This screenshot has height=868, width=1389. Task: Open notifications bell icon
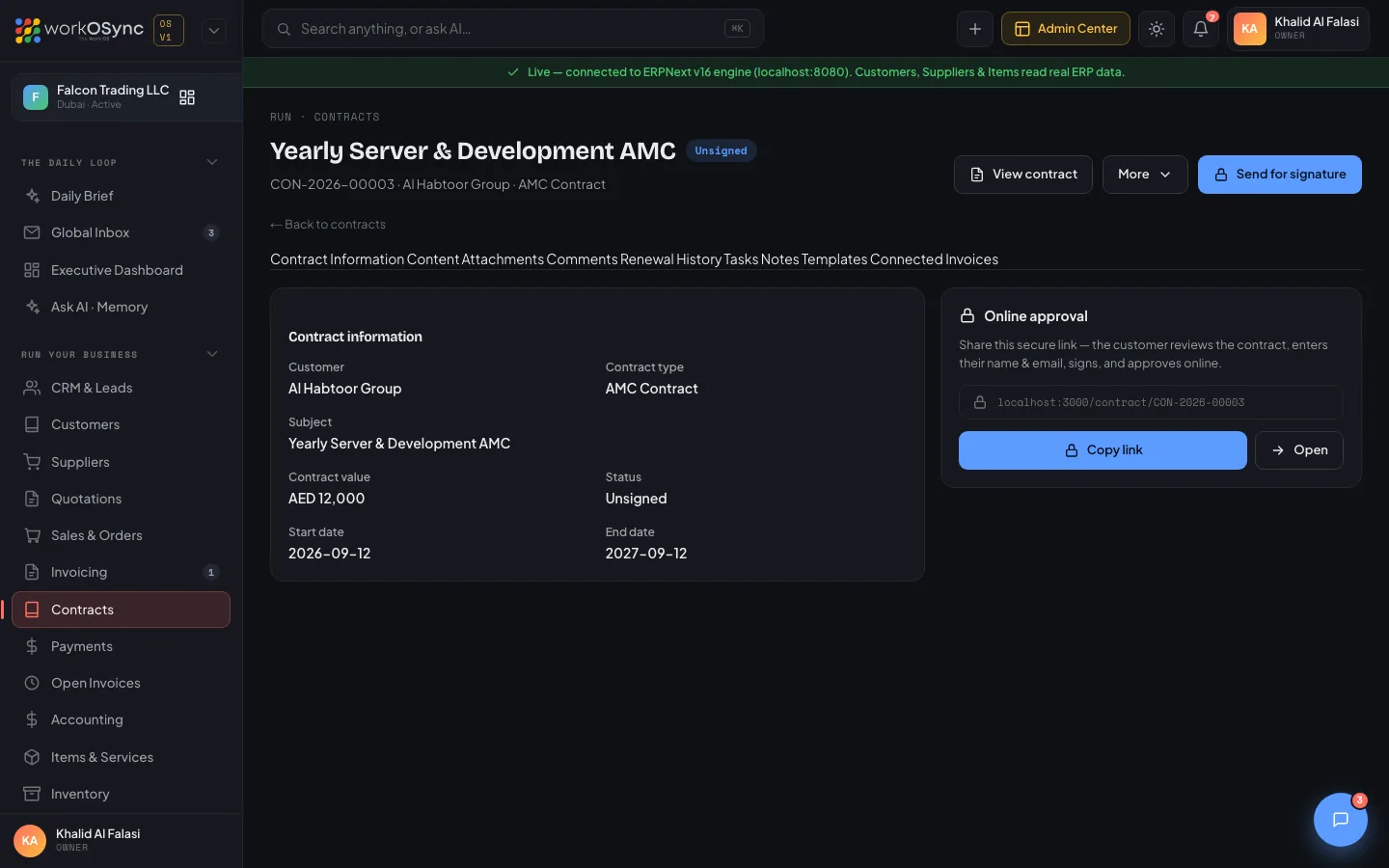(1201, 29)
